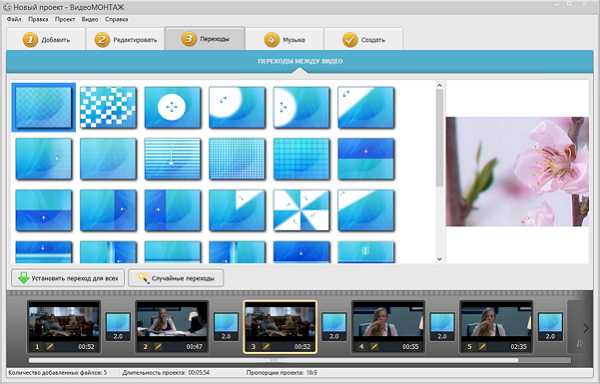The image size is (600, 384).
Task: Pick the horizontal stripes blinds transition
Action: [173, 159]
